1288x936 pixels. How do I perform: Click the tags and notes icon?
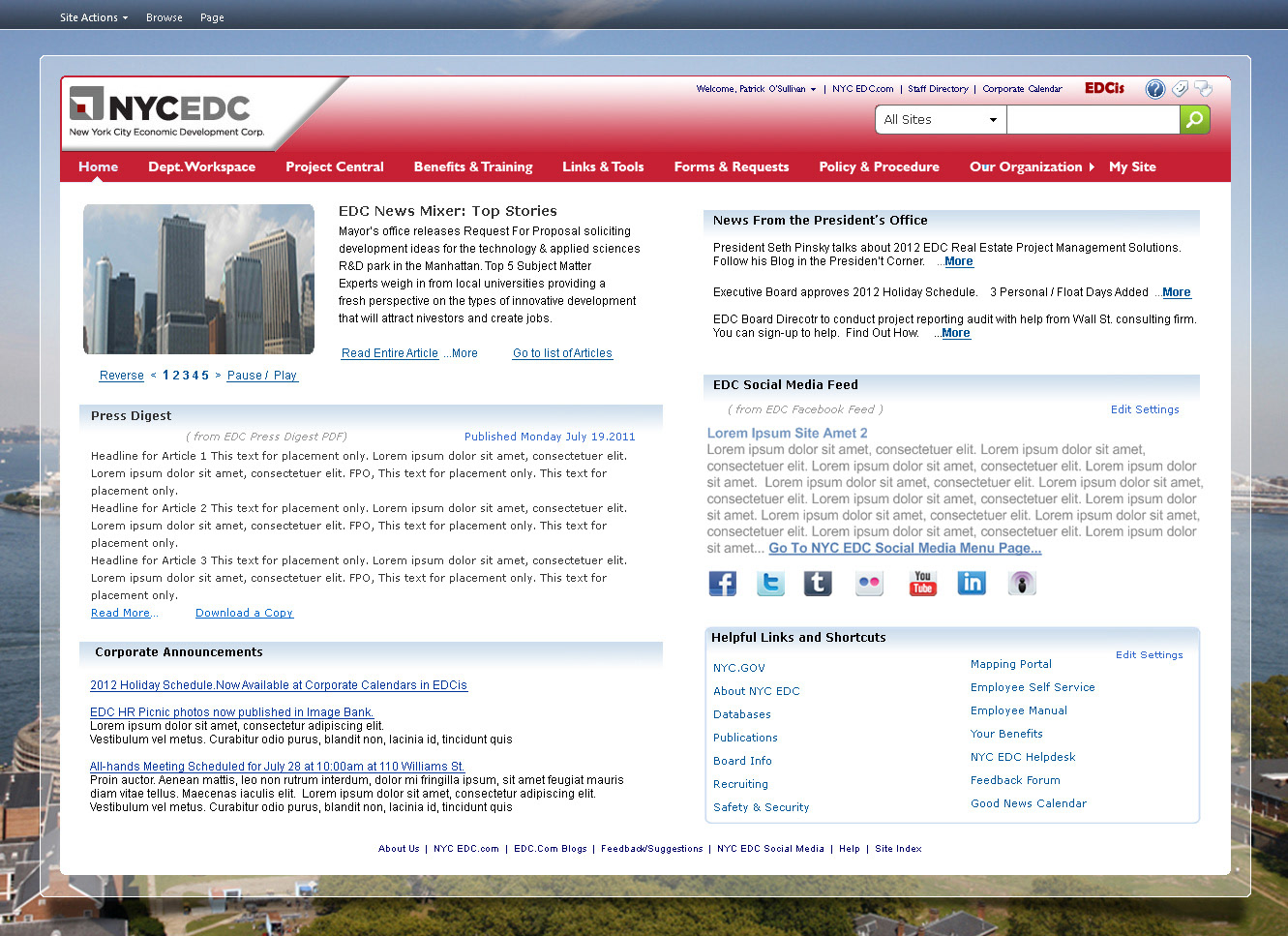pos(1180,89)
